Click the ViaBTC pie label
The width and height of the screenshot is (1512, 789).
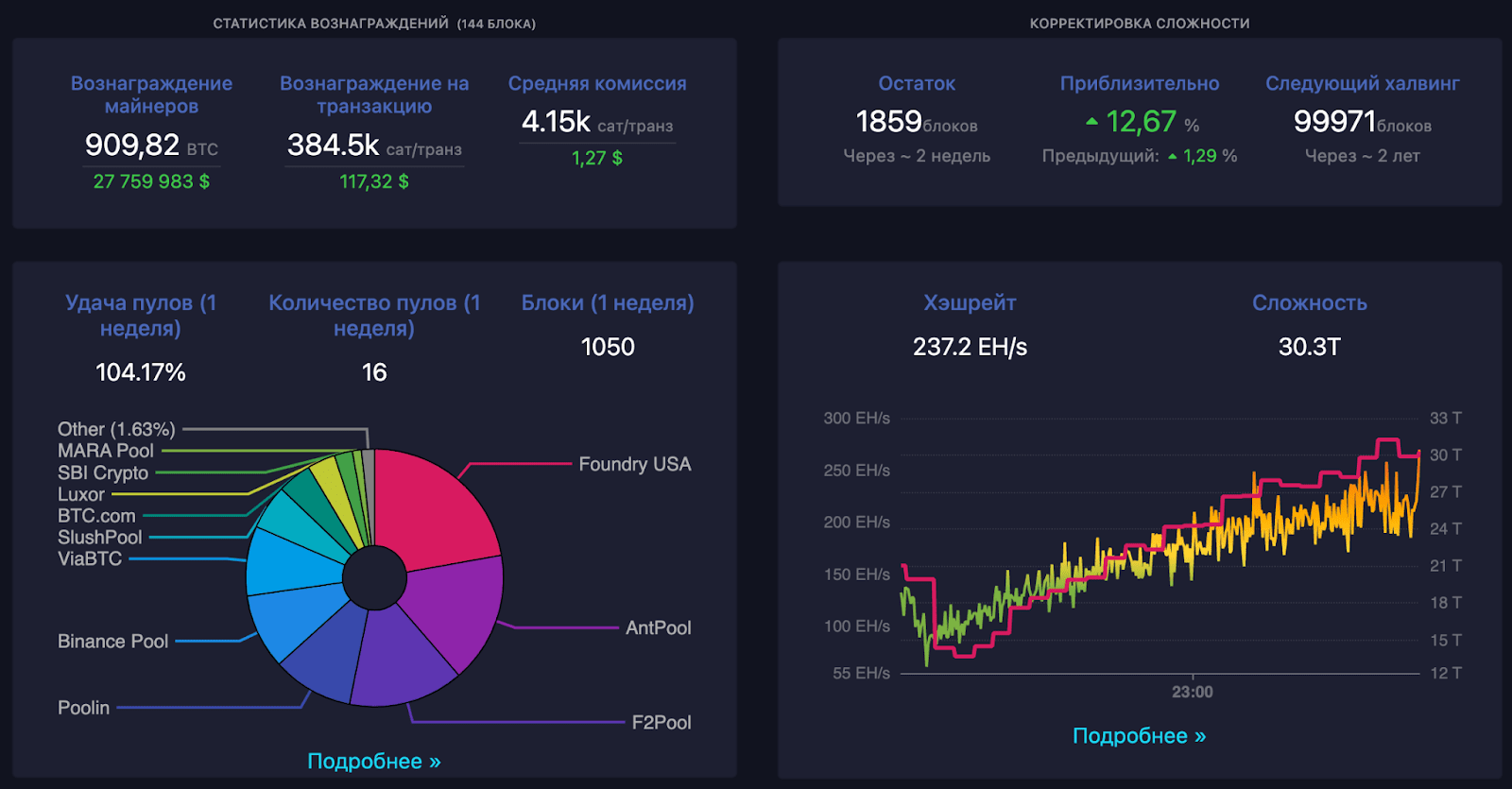[x=90, y=558]
